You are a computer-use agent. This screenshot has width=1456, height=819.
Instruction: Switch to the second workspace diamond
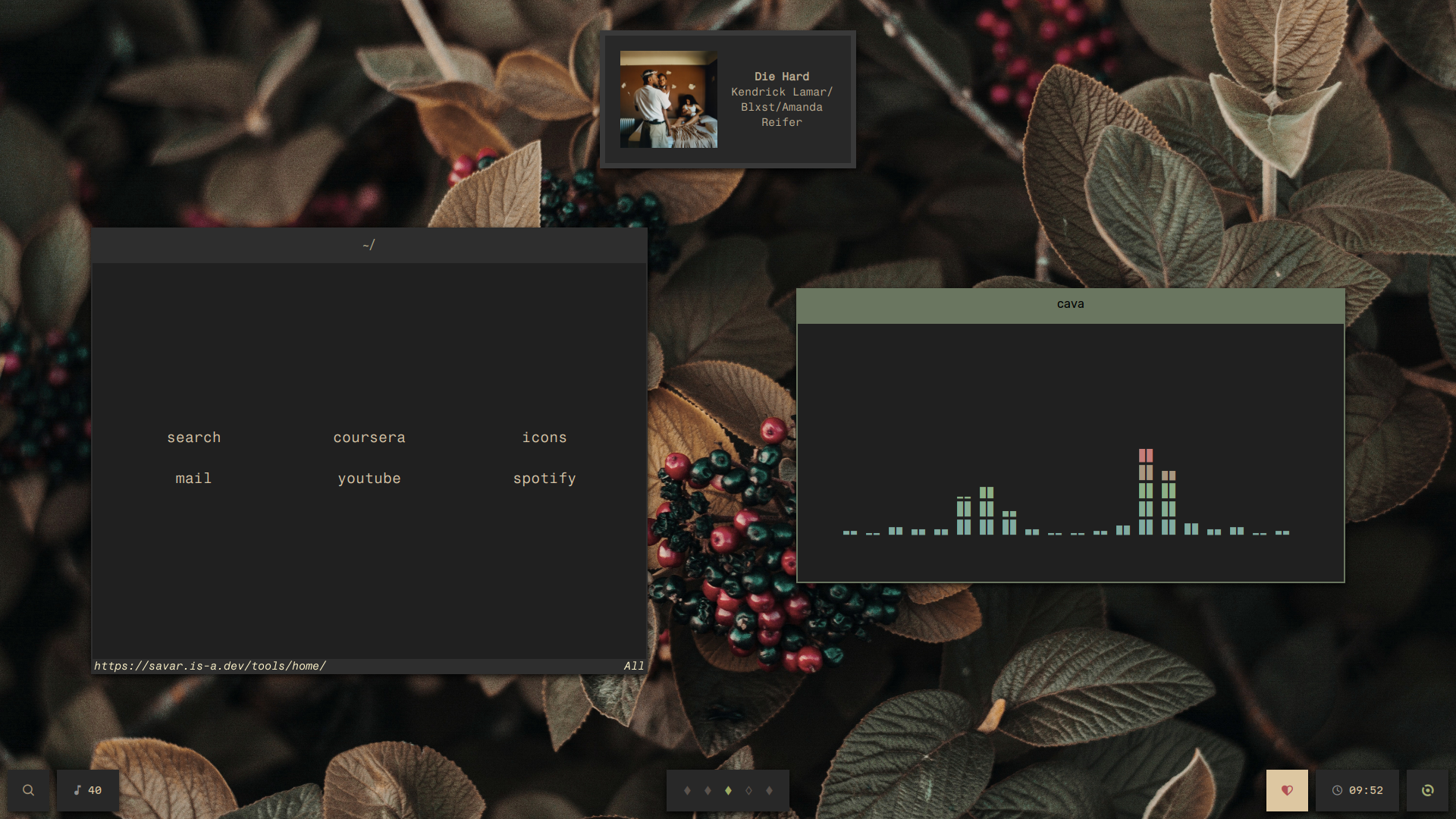pos(708,790)
